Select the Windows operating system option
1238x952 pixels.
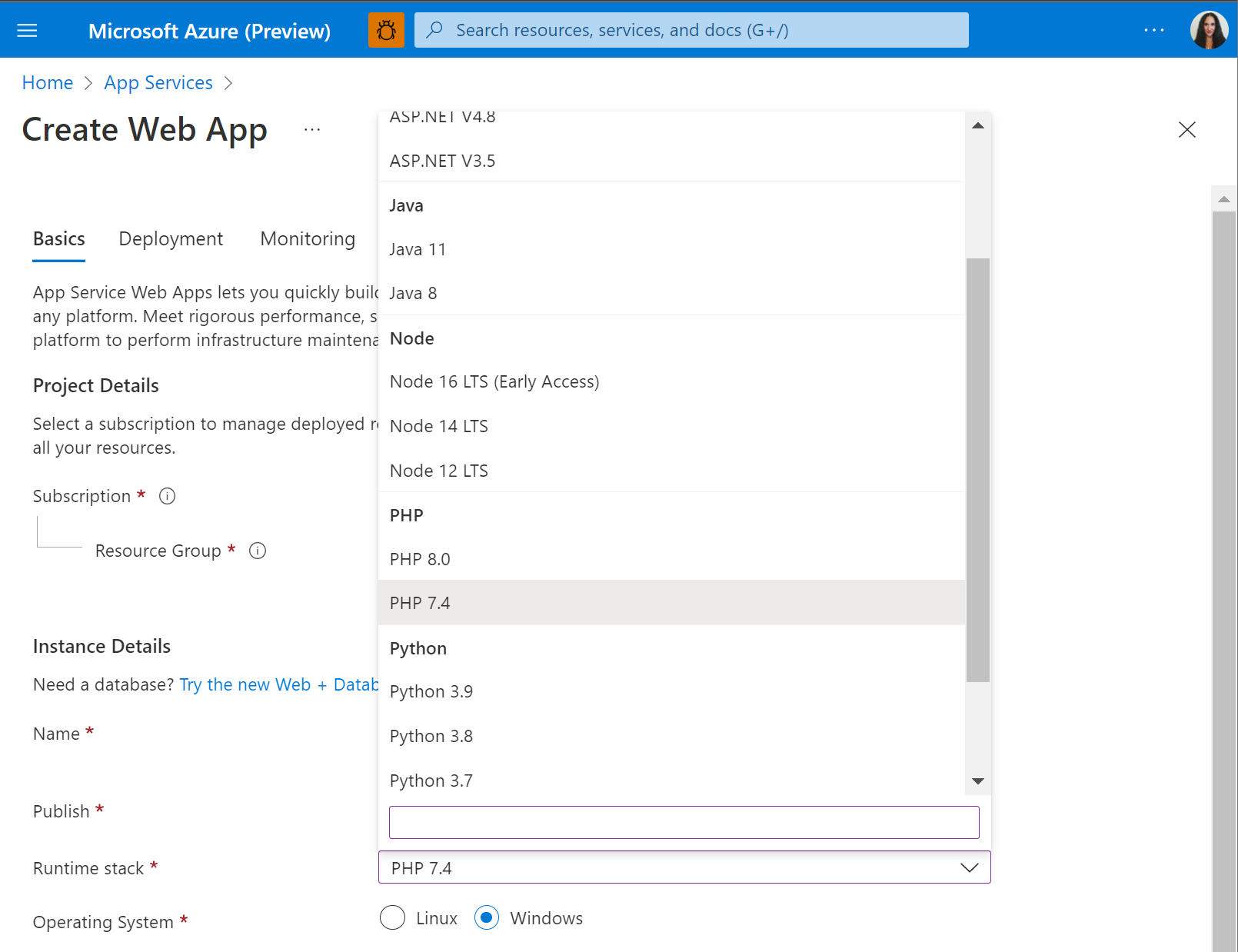(487, 917)
